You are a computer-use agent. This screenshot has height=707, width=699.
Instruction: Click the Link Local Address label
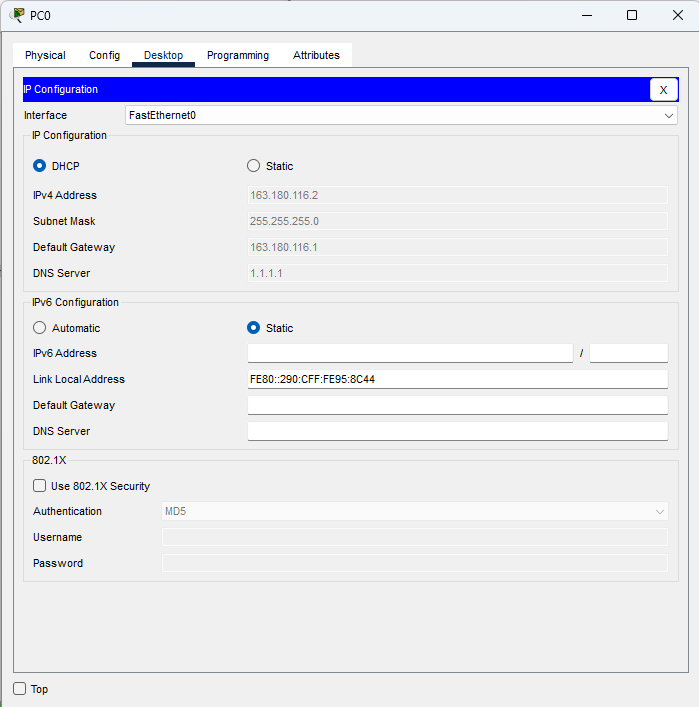78,379
